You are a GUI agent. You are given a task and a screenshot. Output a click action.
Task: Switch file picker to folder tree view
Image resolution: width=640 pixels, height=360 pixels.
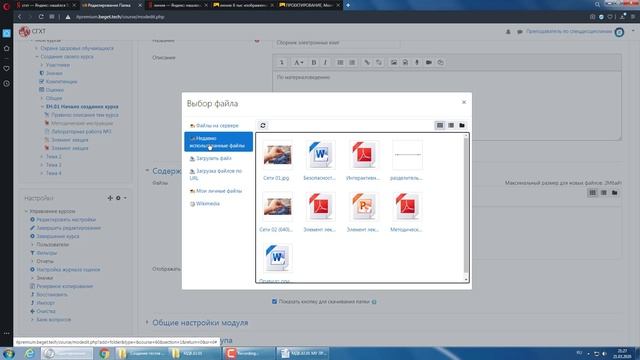pyautogui.click(x=462, y=125)
